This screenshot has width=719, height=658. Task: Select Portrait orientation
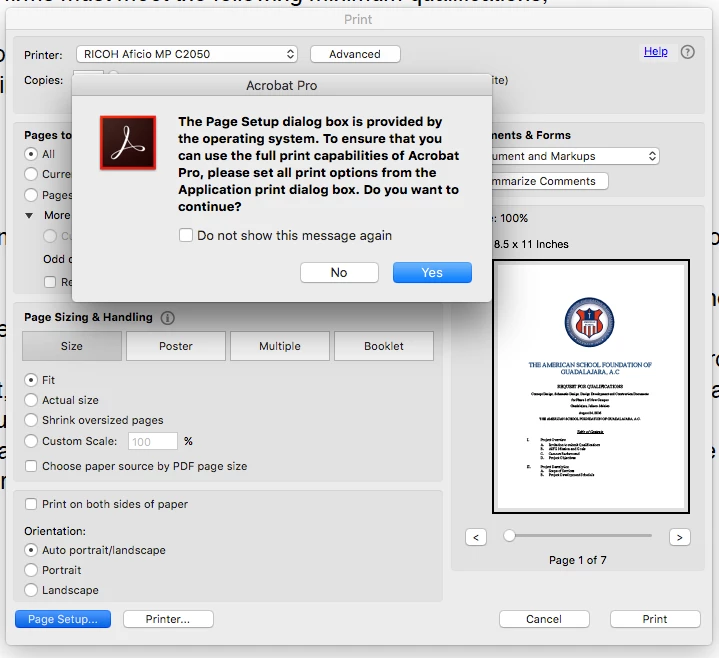click(x=31, y=570)
